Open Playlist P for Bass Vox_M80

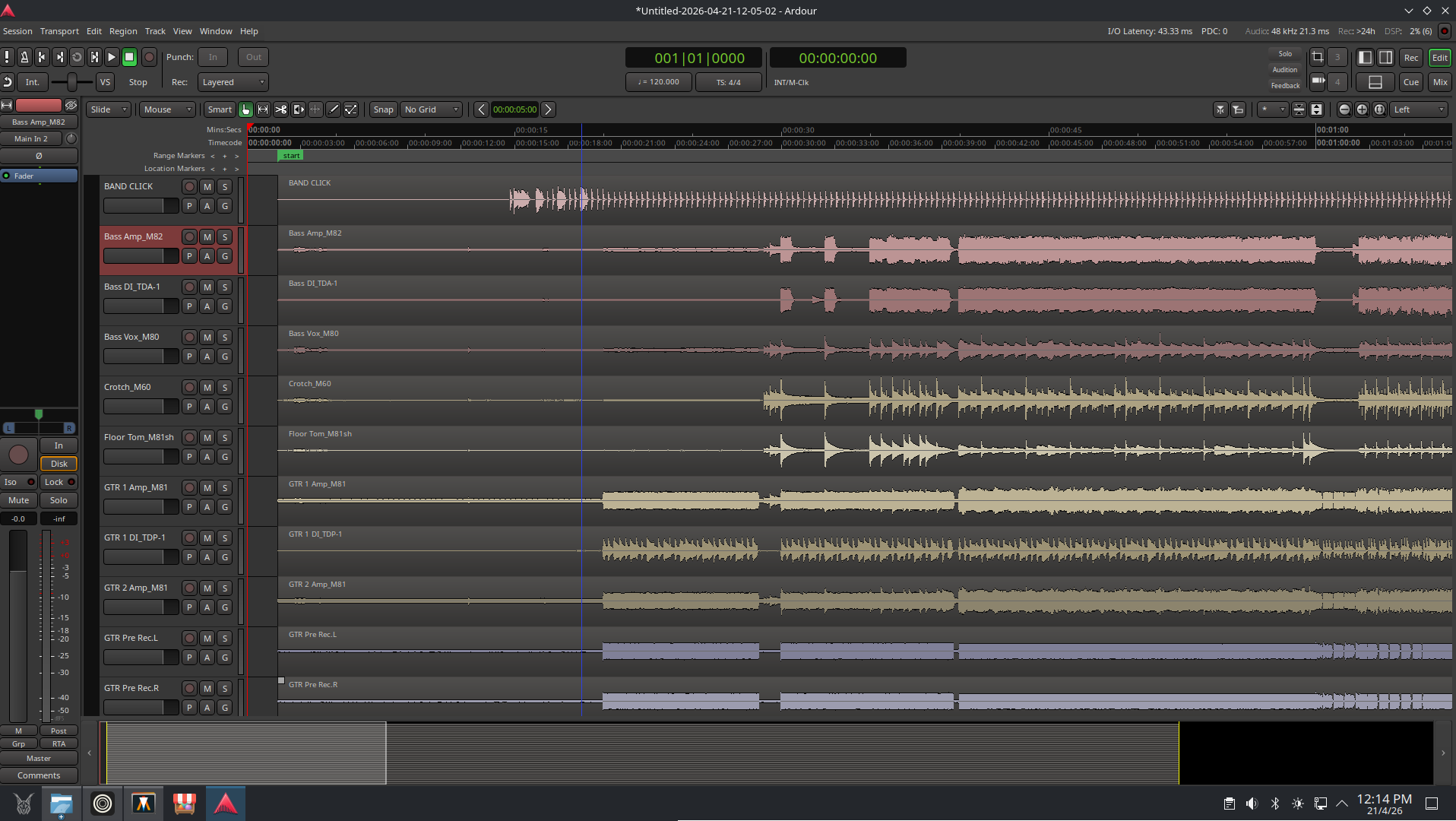point(189,357)
